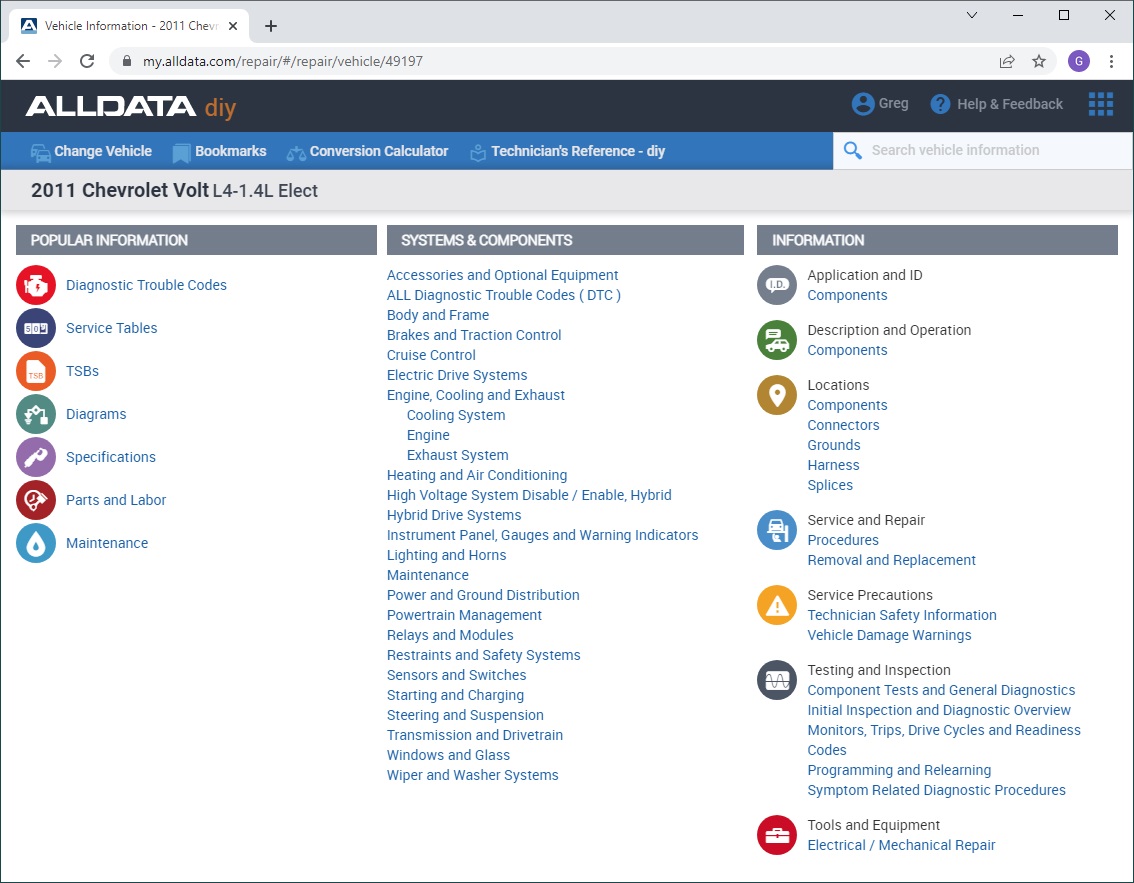This screenshot has width=1134, height=883.
Task: Select the Cooling System sub-item
Action: (456, 415)
